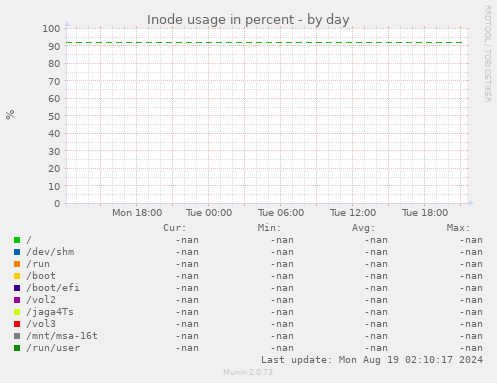Click the 90 value on the Y axis
The height and width of the screenshot is (383, 497).
54,46
